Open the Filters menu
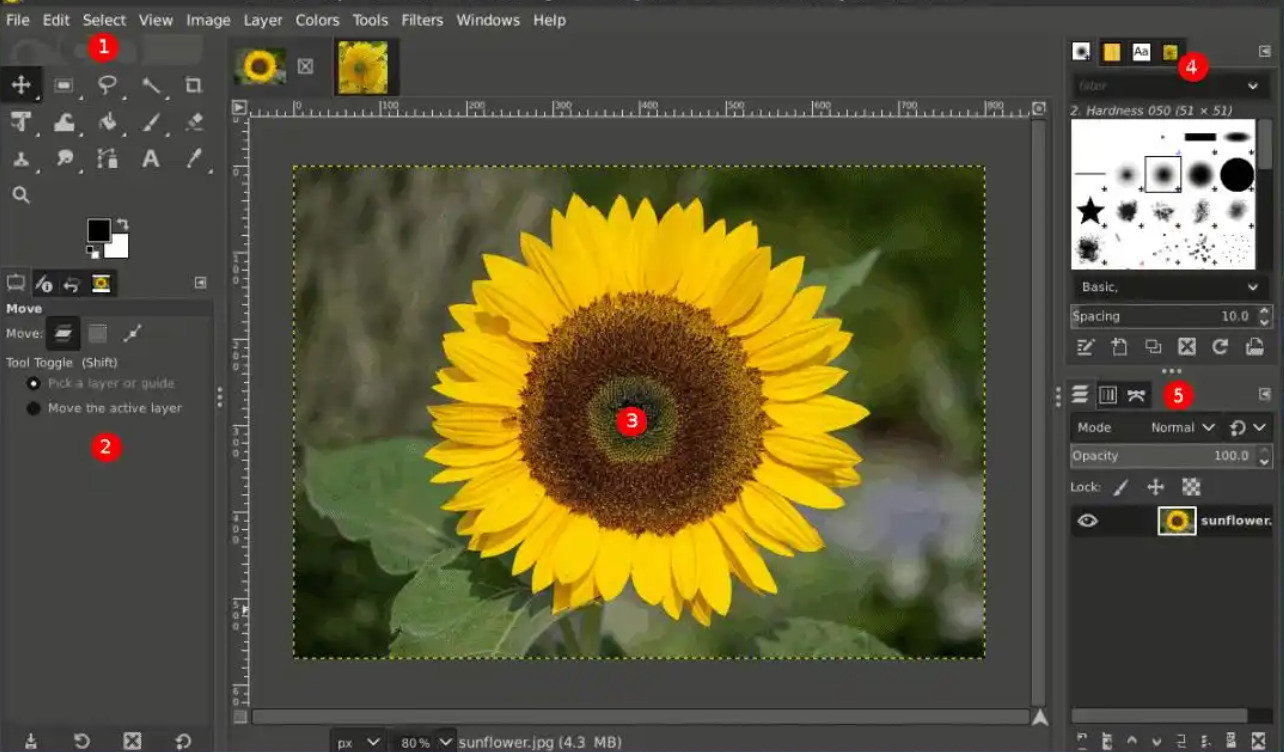This screenshot has width=1284, height=752. pyautogui.click(x=421, y=20)
